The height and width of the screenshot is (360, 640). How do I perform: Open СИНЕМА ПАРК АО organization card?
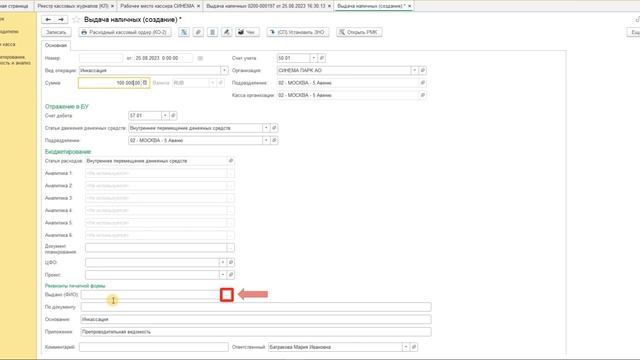422,71
